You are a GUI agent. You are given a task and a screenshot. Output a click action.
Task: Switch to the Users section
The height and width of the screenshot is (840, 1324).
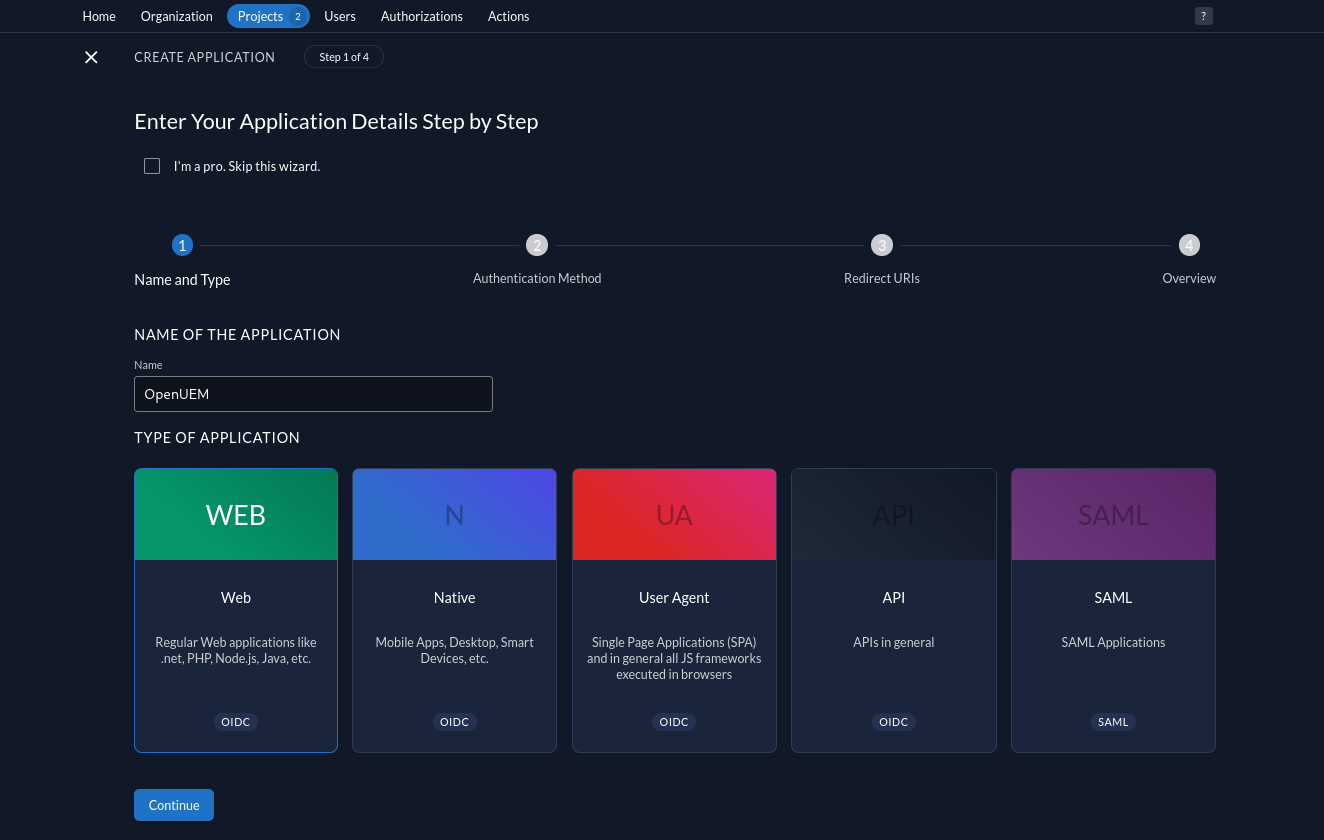[x=340, y=16]
